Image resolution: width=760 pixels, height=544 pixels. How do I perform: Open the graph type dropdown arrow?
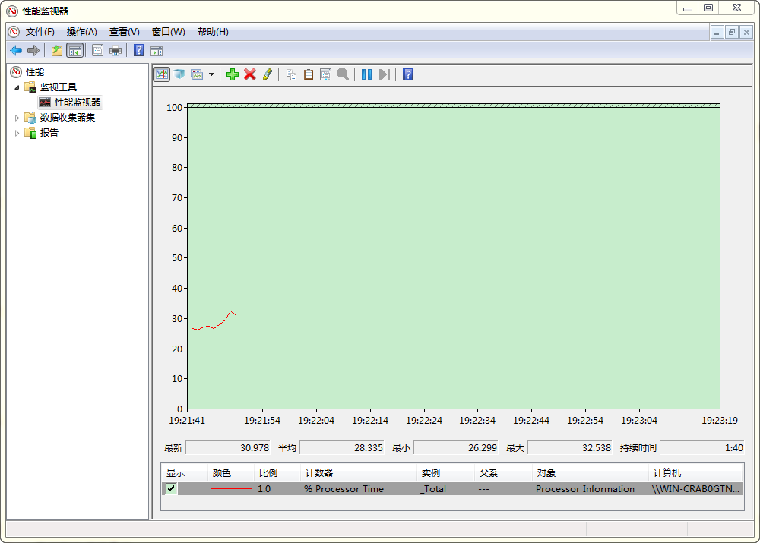[x=211, y=75]
